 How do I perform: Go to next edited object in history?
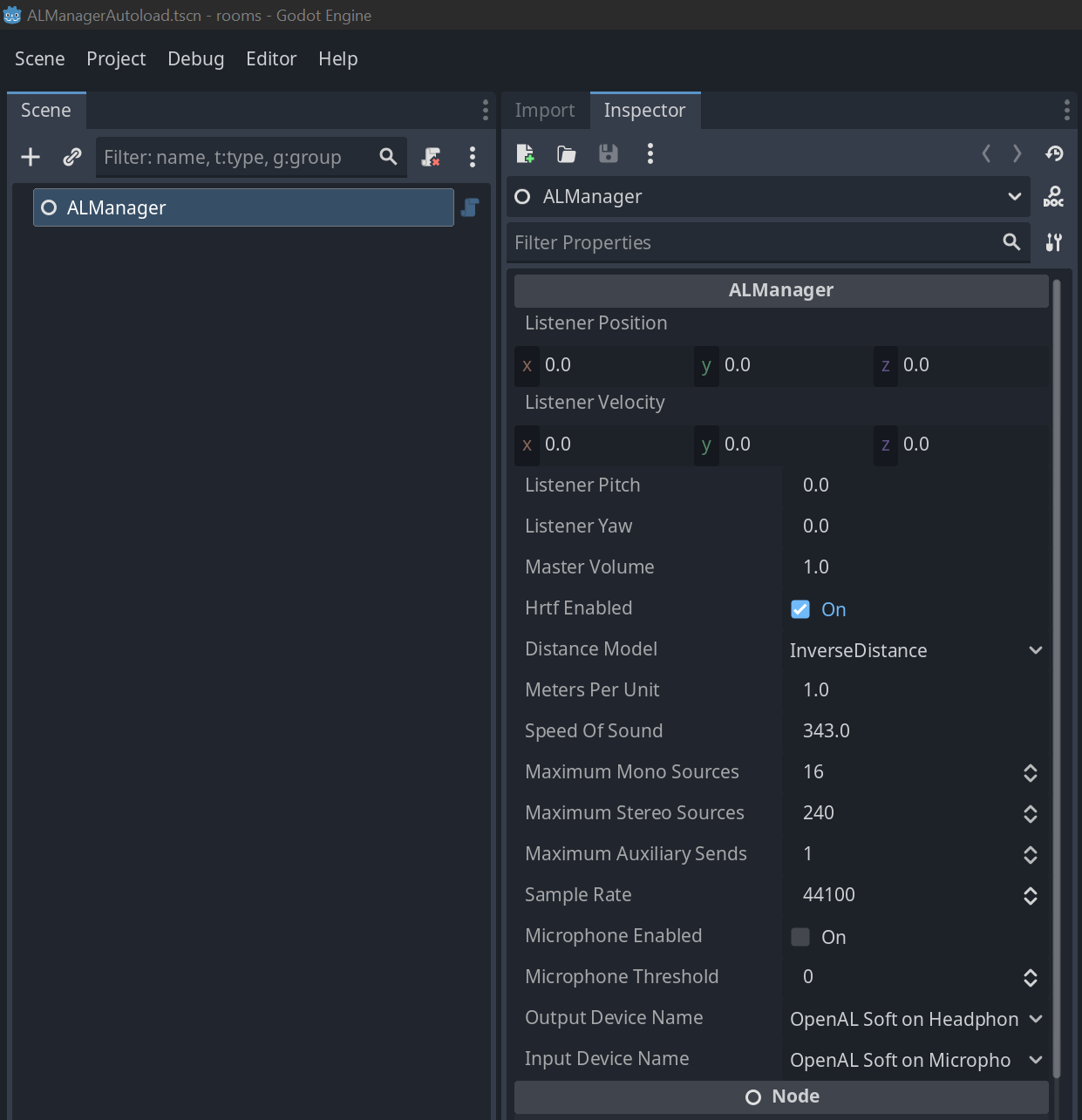point(1017,154)
